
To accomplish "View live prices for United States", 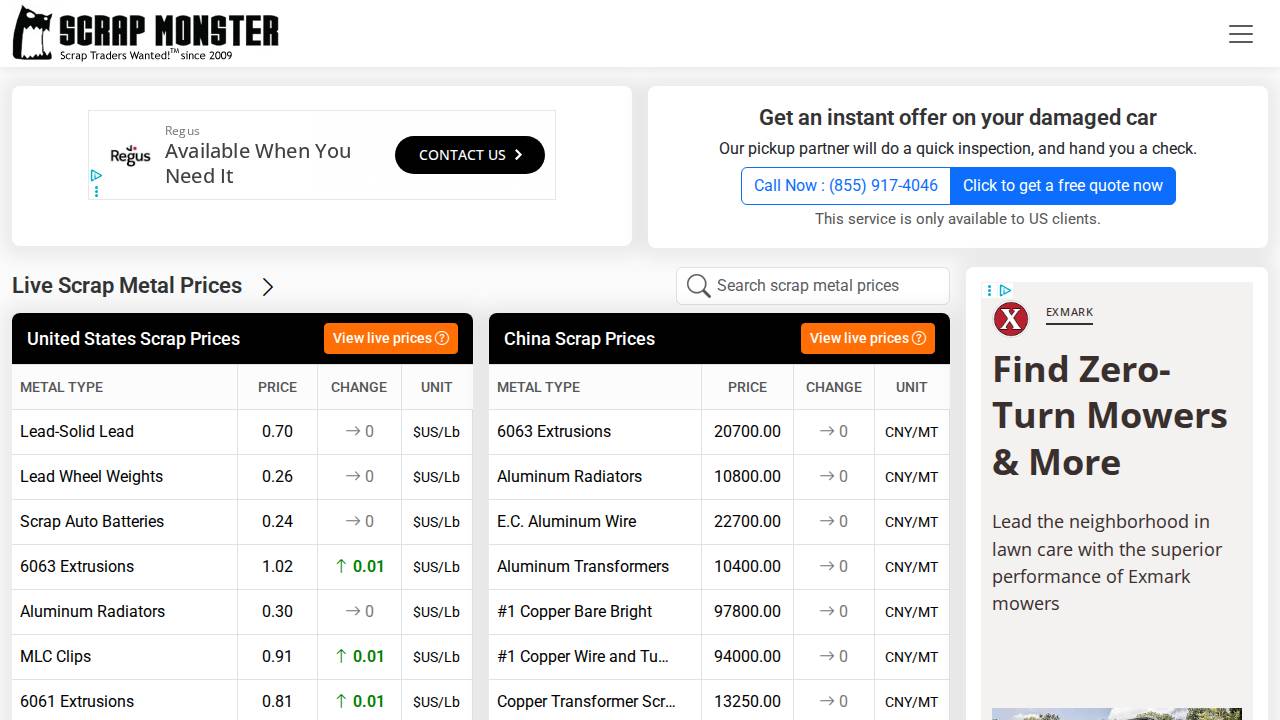I will coord(390,338).
